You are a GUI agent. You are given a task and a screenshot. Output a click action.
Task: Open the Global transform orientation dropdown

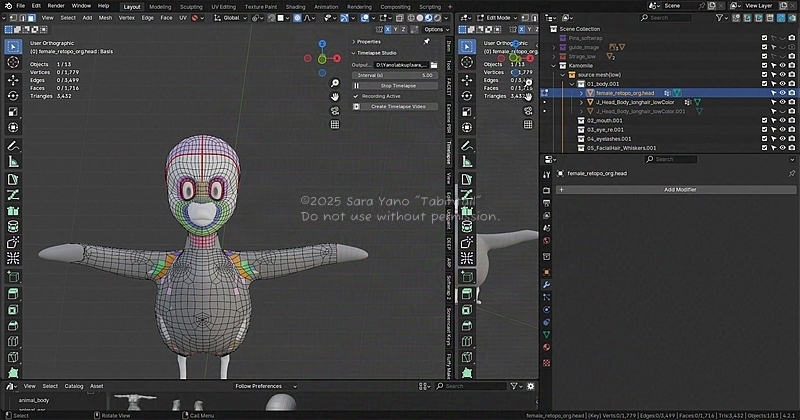pos(230,17)
